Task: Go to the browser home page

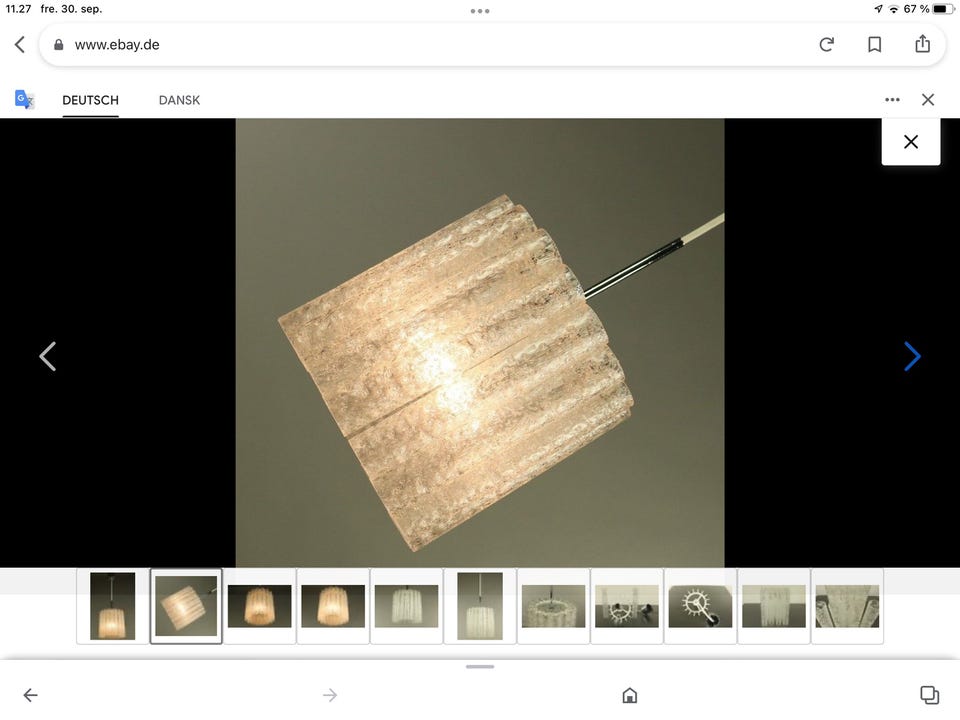Action: 630,695
